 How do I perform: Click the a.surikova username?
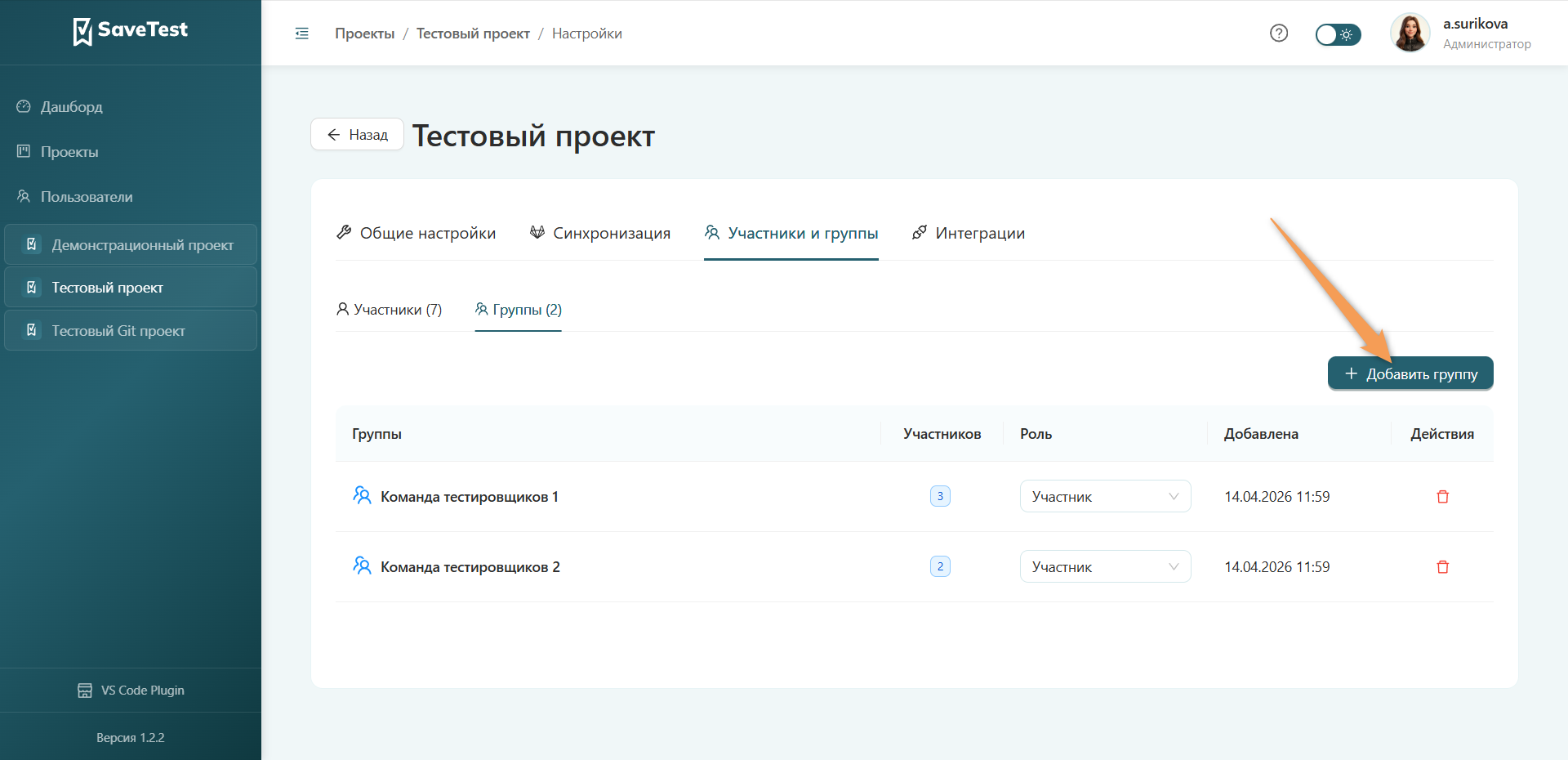point(1475,24)
